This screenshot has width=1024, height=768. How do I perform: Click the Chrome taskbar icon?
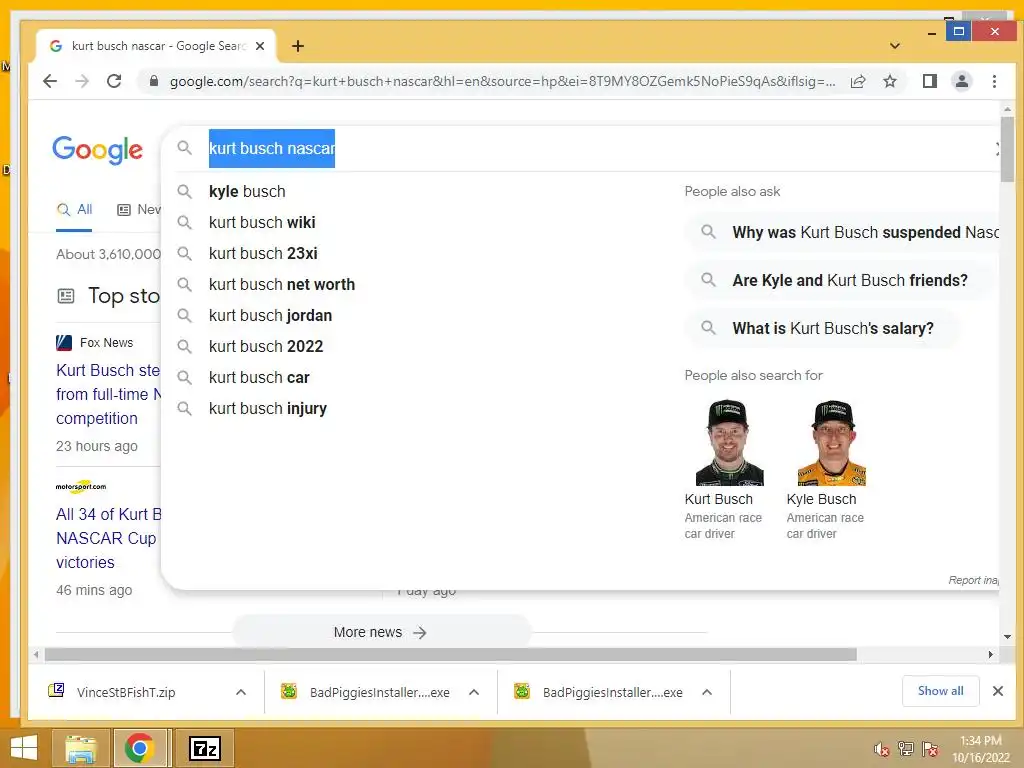click(x=140, y=748)
